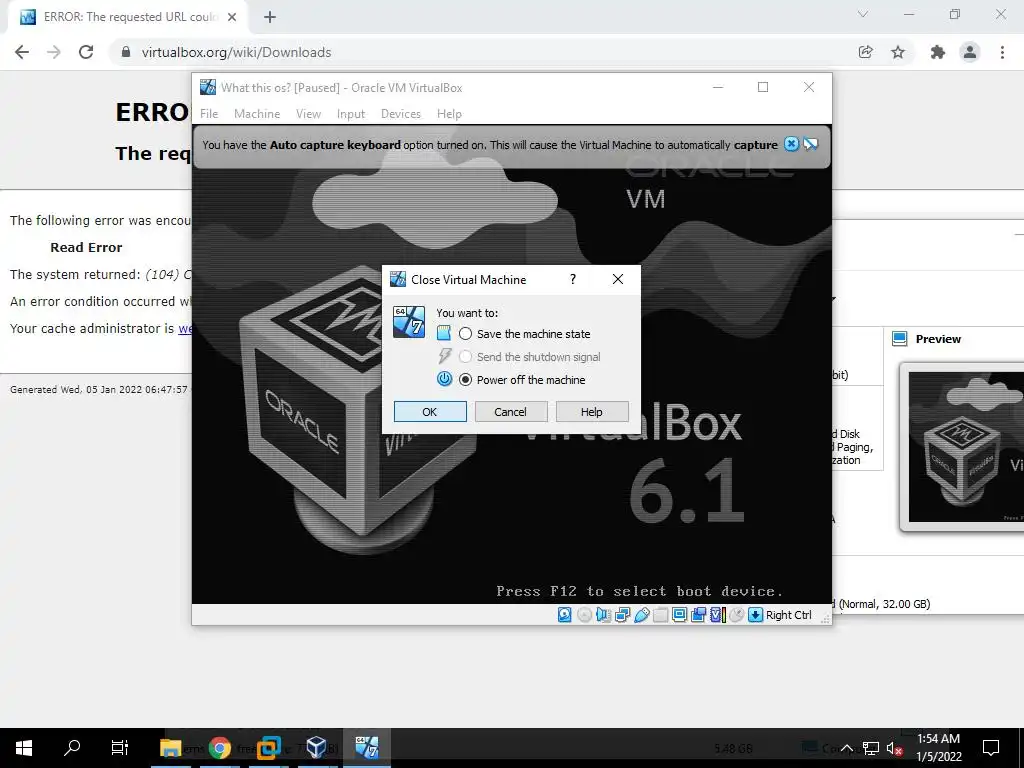The image size is (1024, 768).
Task: Select 'Power off the machine' radio button
Action: click(x=465, y=379)
